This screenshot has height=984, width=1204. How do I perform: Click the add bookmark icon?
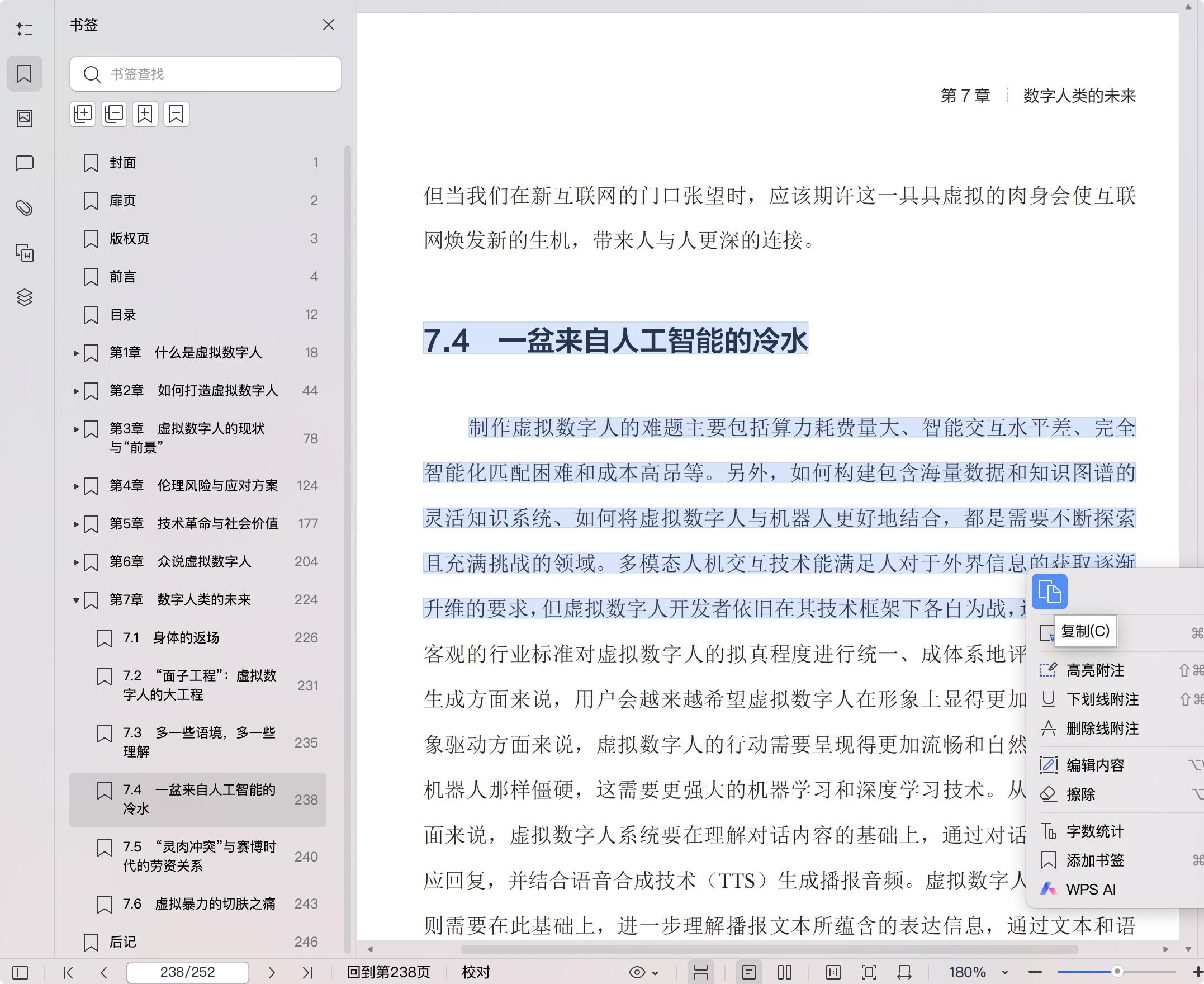145,115
